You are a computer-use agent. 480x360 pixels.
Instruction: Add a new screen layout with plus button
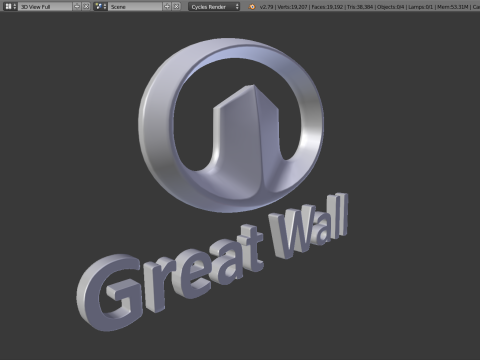pos(77,6)
